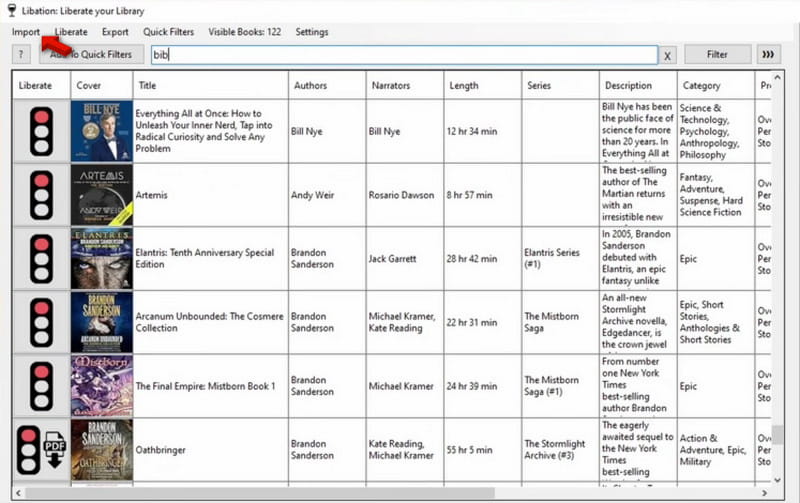Select the title 'Elantris: Tenth Anniversary Special Edition'

click(210, 259)
